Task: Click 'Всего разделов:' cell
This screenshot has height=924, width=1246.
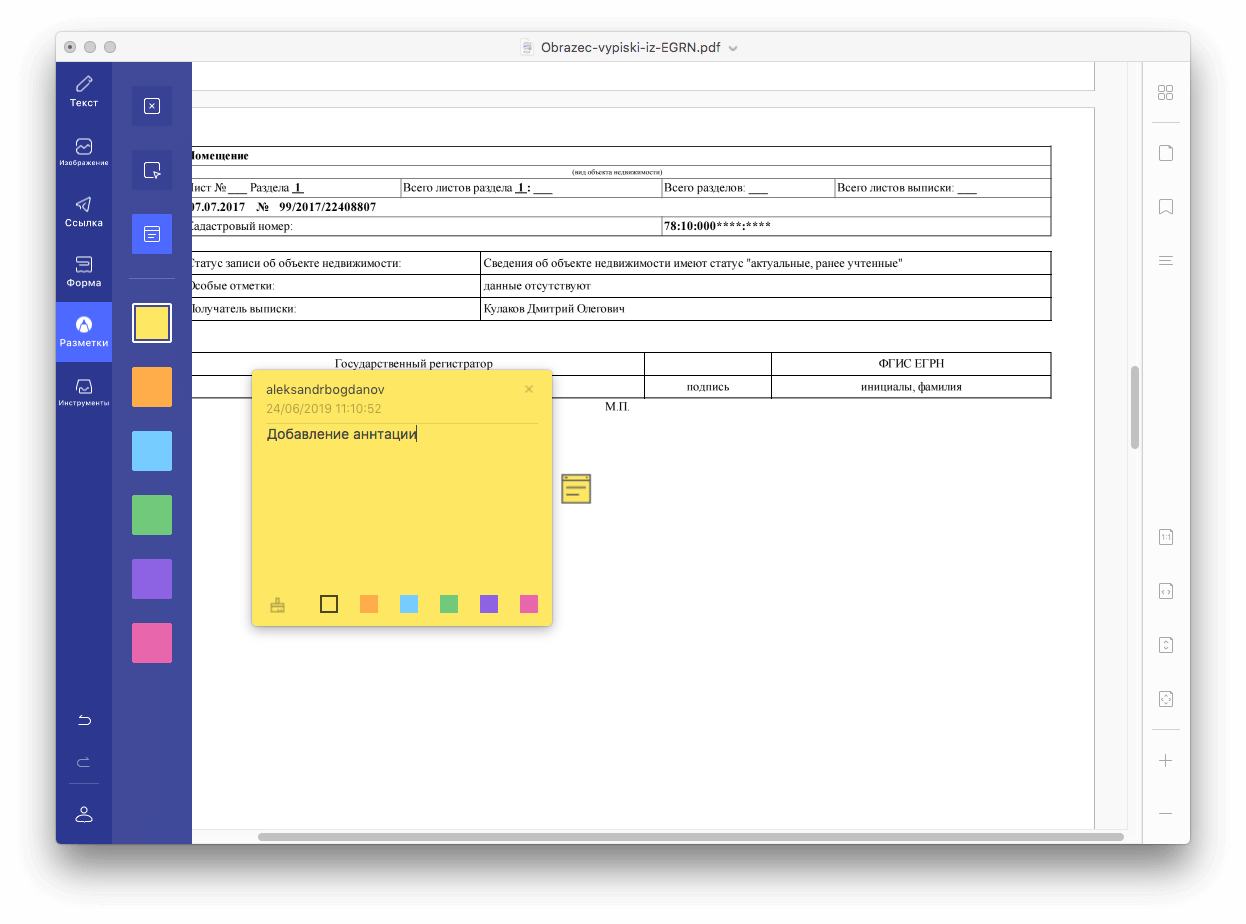Action: [748, 187]
